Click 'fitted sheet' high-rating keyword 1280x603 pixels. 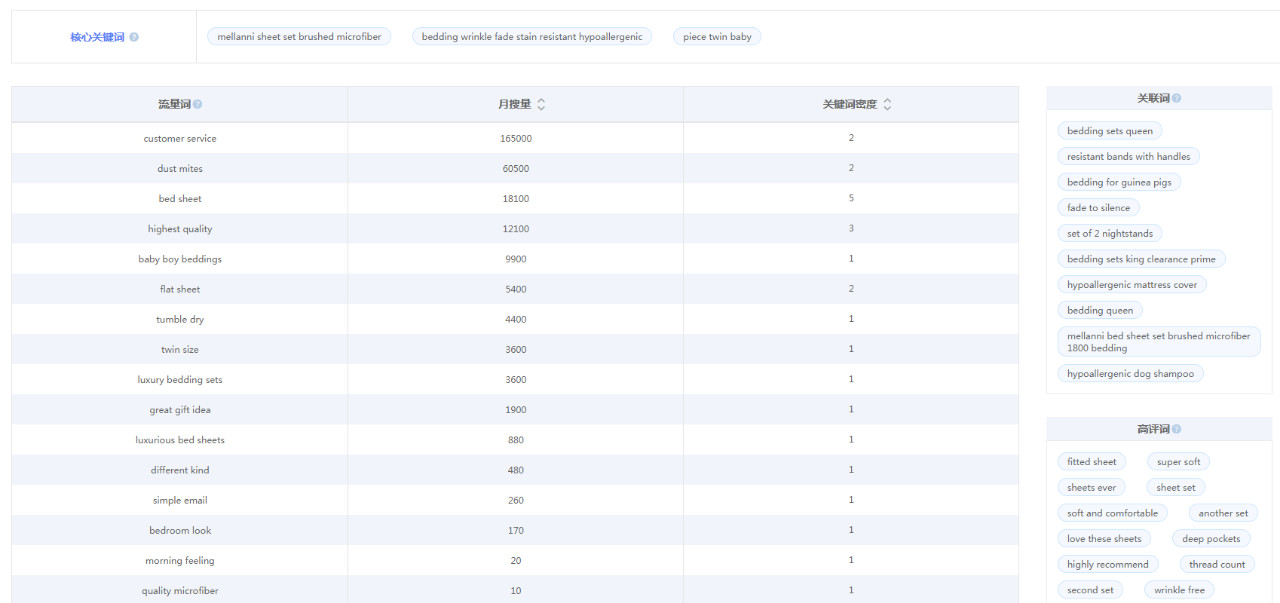click(x=1091, y=462)
